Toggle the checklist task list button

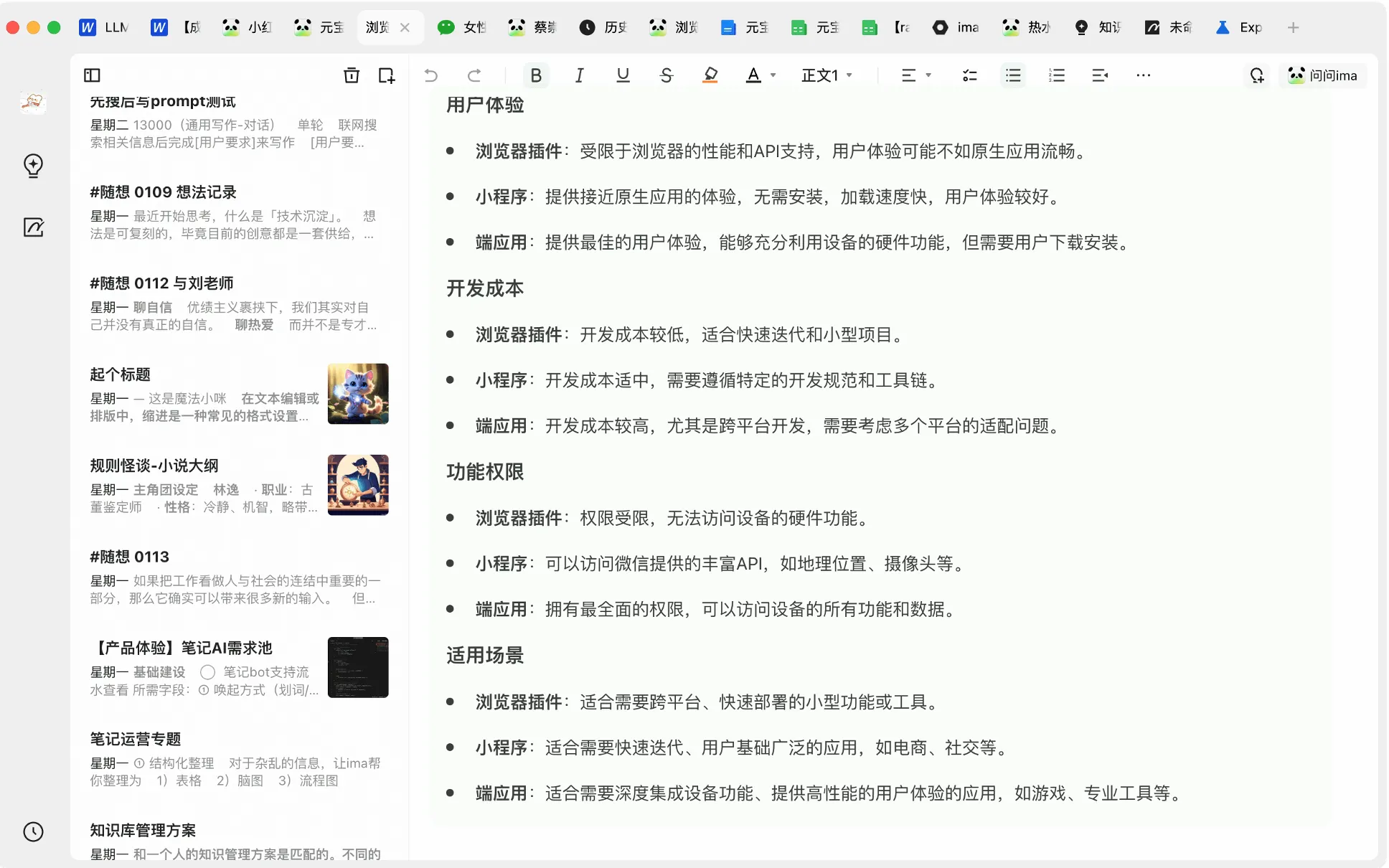969,75
